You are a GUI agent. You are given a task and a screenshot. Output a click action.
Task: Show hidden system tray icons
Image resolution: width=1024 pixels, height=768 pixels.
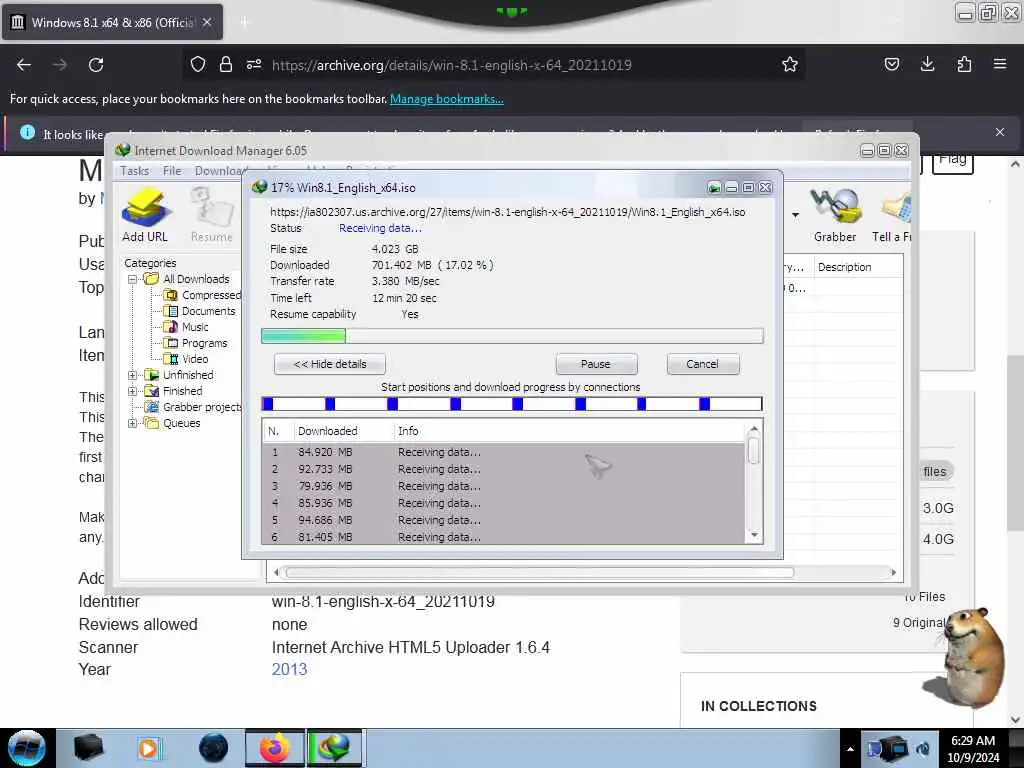[850, 749]
